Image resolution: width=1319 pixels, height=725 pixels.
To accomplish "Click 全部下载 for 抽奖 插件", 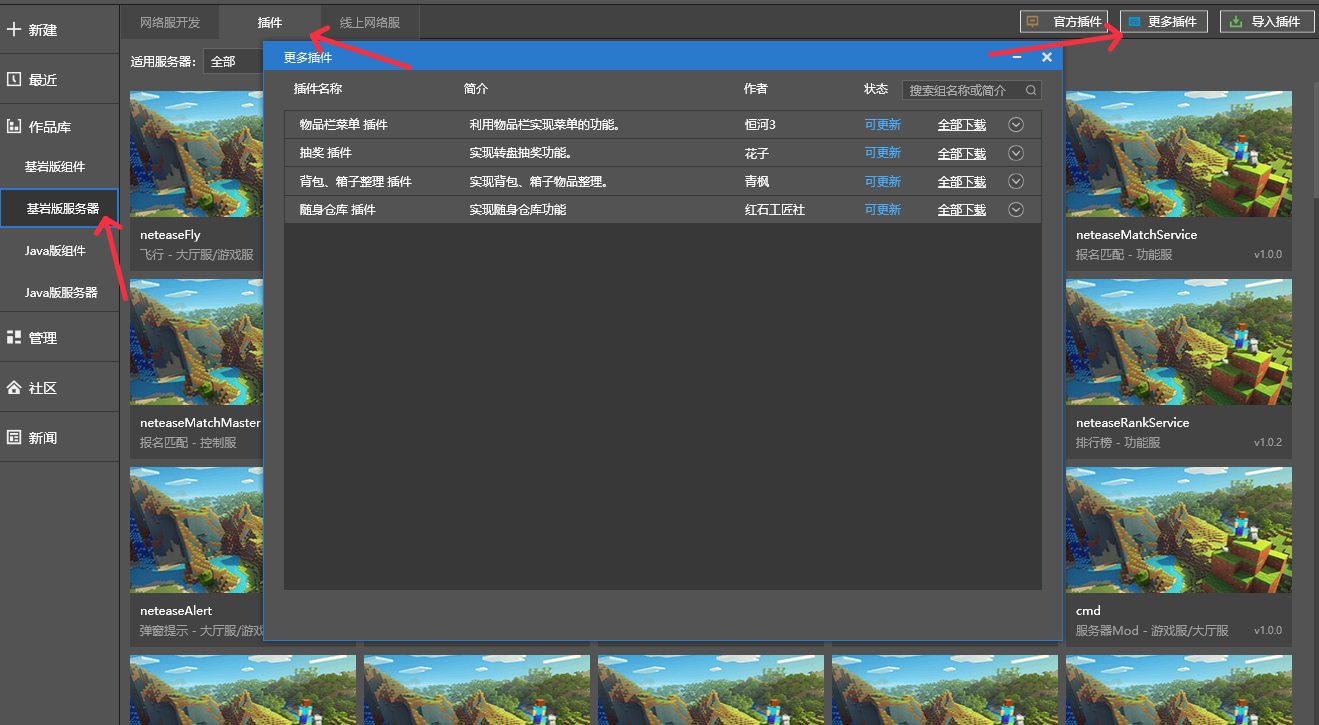I will pyautogui.click(x=962, y=153).
